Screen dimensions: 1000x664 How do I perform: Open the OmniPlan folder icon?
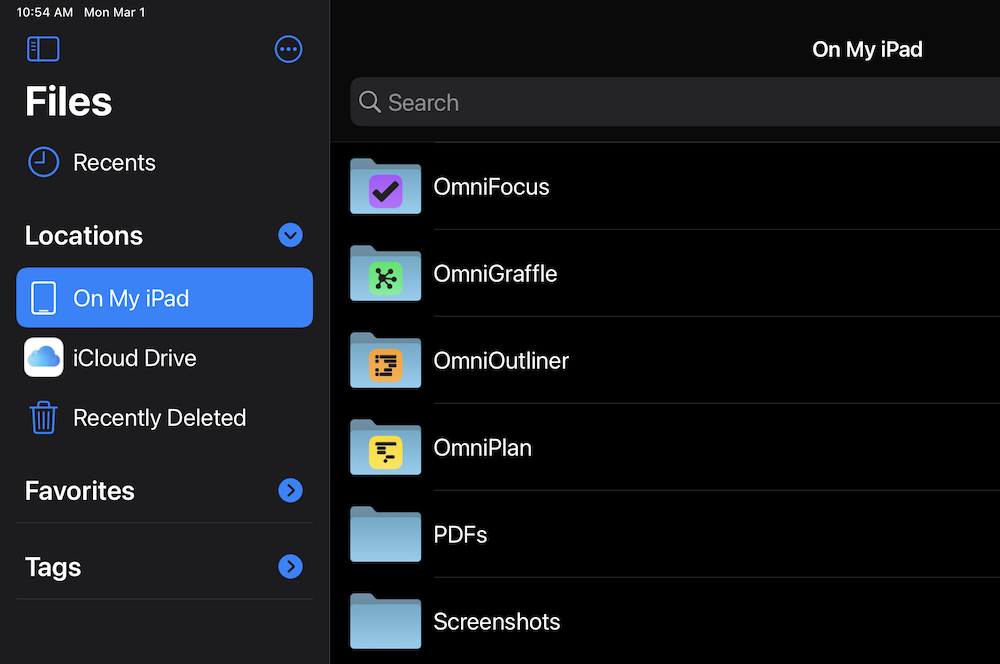coord(385,448)
